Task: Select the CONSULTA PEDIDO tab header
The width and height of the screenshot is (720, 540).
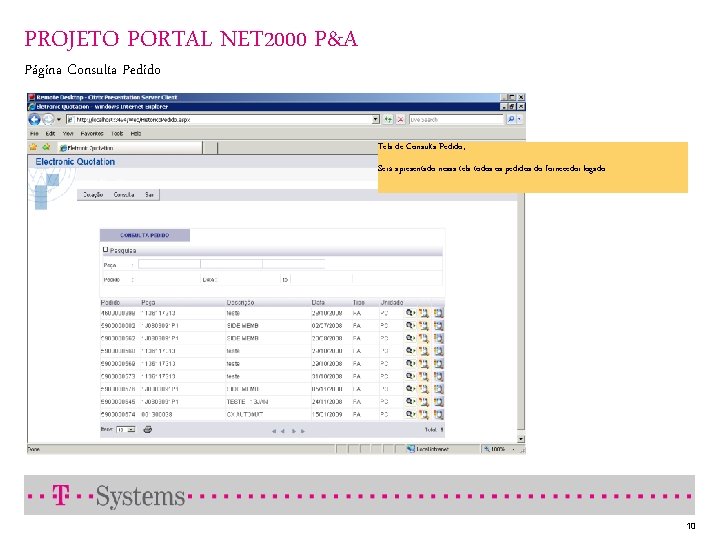Action: [145, 235]
